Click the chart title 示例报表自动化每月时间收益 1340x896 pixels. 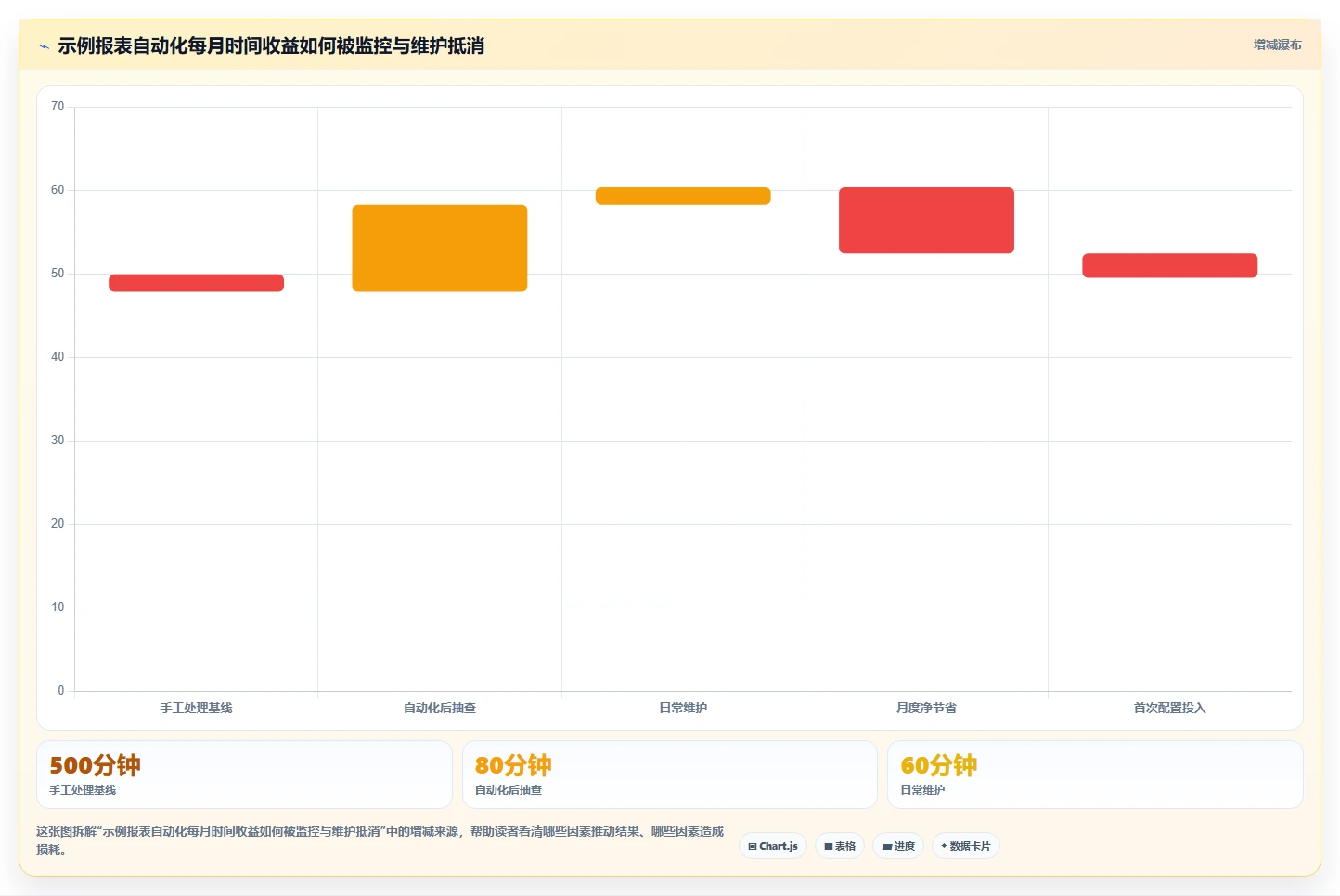(x=271, y=45)
